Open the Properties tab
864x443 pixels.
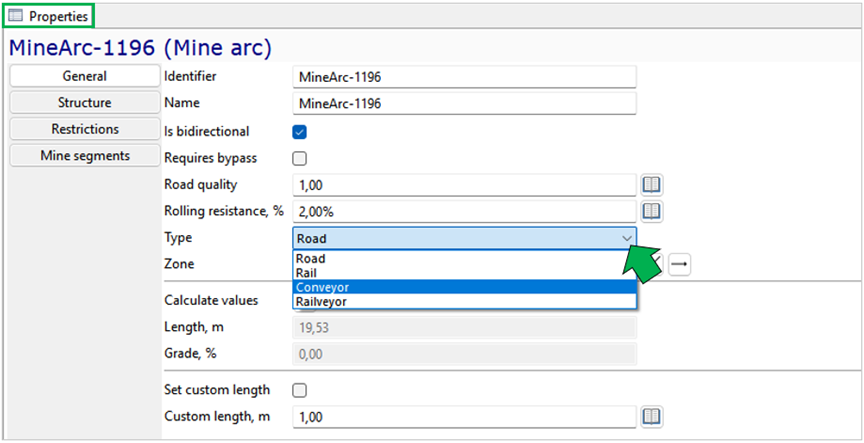[49, 17]
